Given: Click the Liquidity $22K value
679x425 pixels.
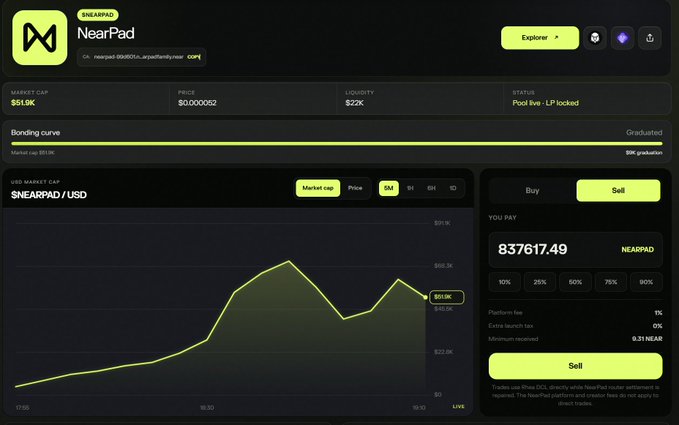Looking at the screenshot, I should [354, 103].
